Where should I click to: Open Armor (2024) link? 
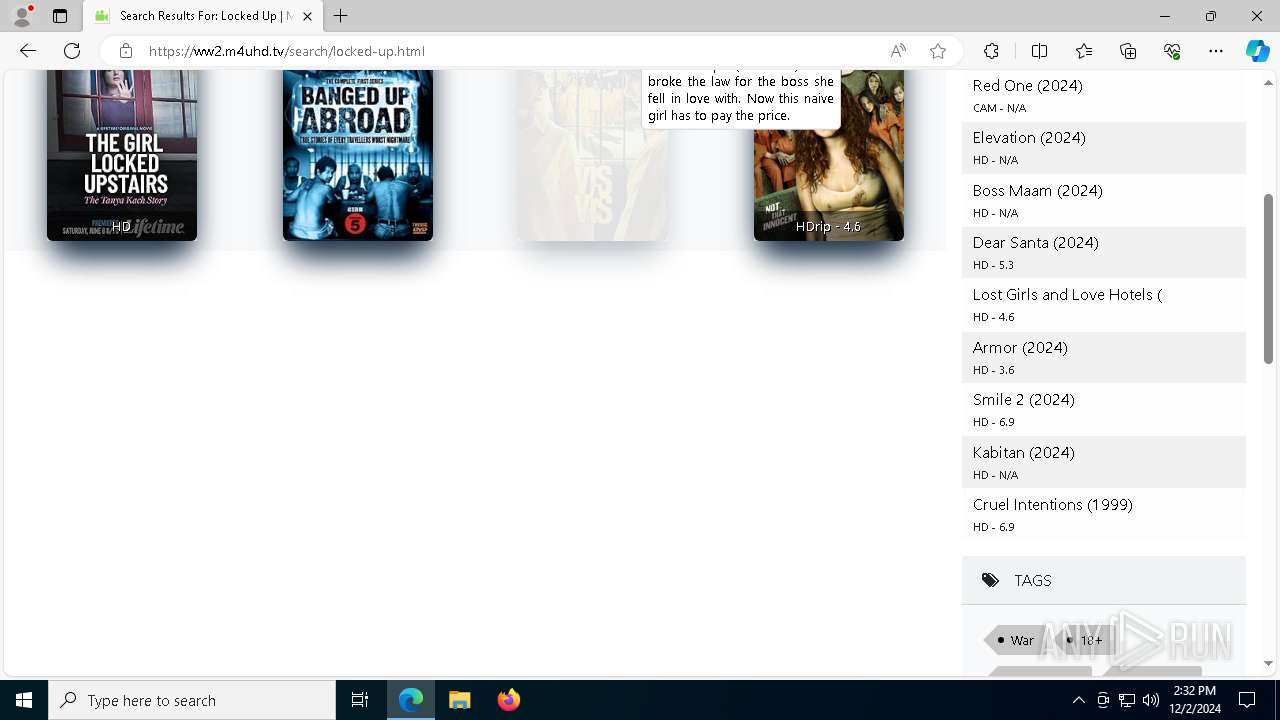point(1020,348)
